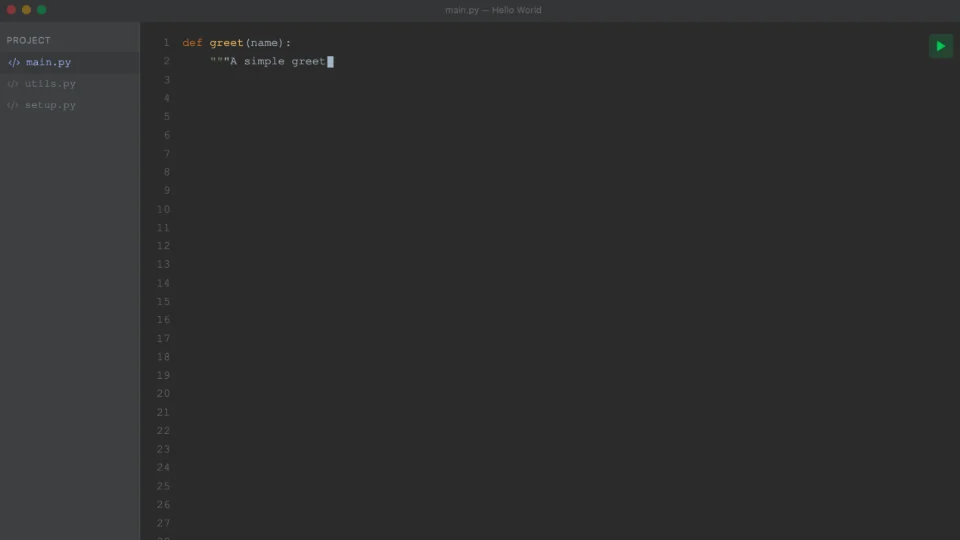Click the code icon beside setup.py
Viewport: 960px width, 540px height.
point(13,105)
